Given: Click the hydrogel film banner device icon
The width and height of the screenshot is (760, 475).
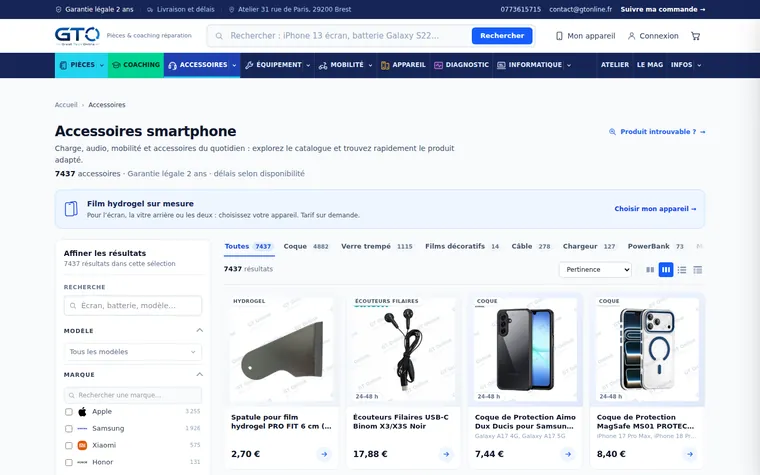Looking at the screenshot, I should coord(71,209).
